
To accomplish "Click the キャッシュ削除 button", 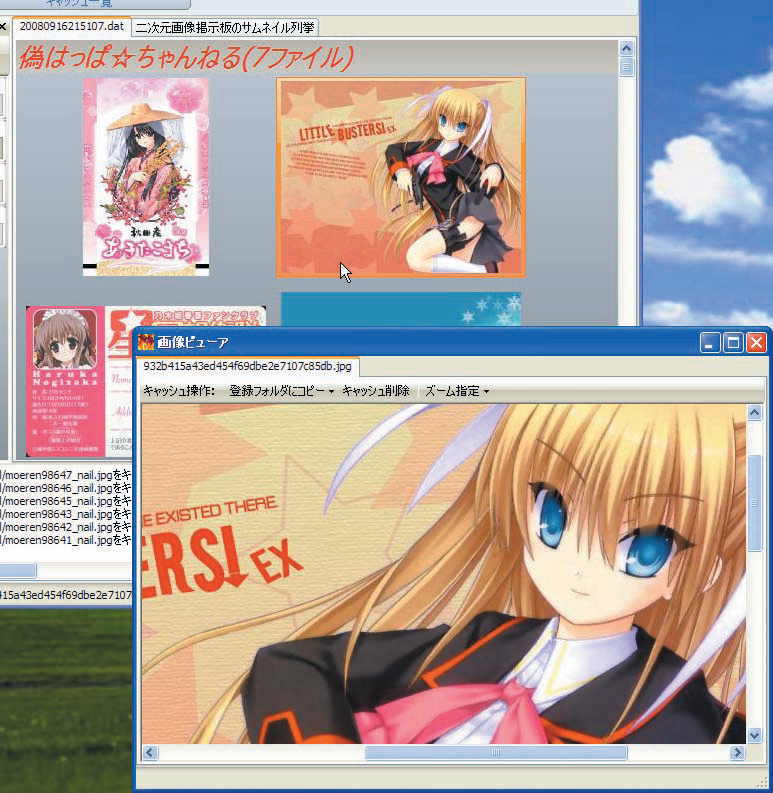I will click(x=376, y=391).
